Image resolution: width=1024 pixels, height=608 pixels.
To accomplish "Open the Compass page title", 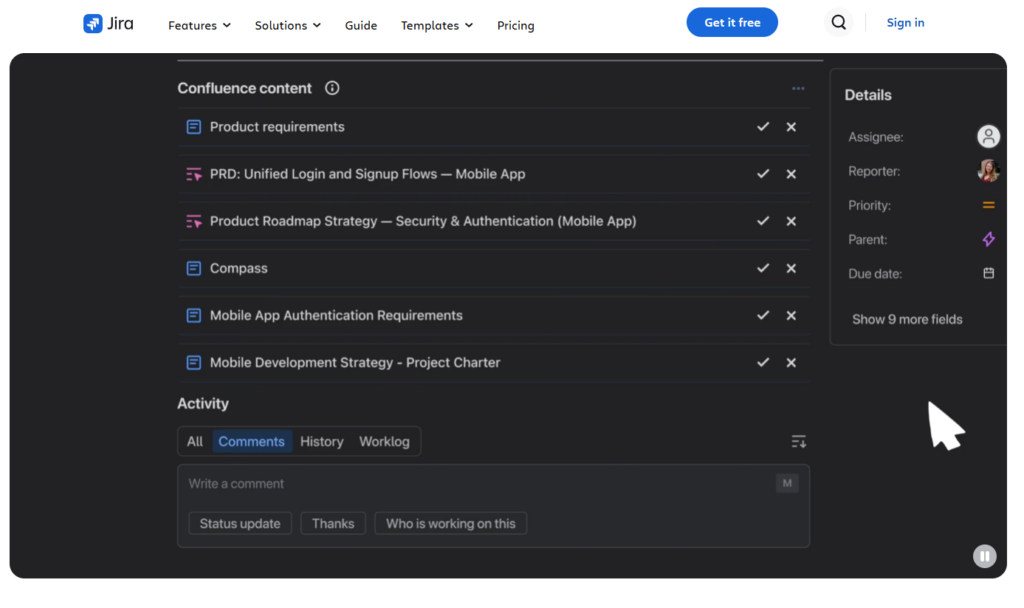I will (x=238, y=268).
